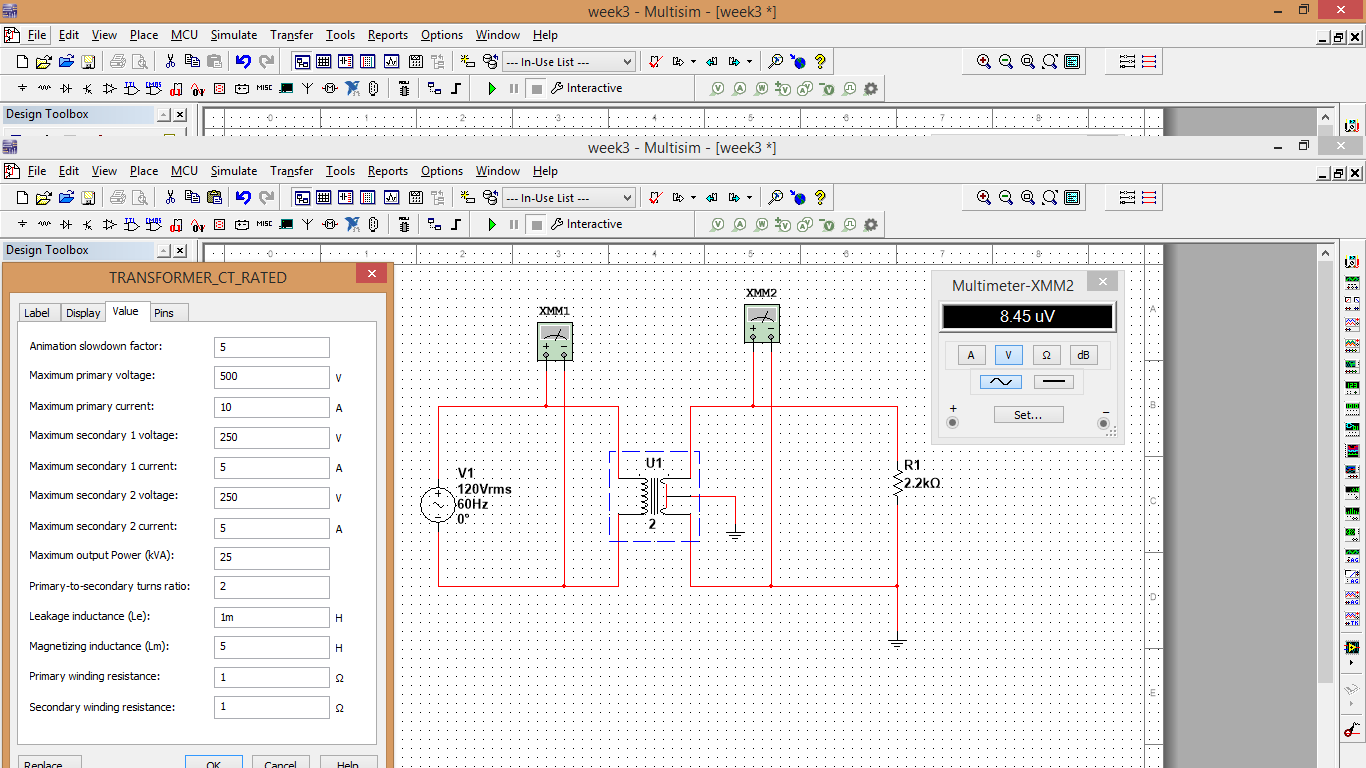Image resolution: width=1366 pixels, height=768 pixels.
Task: Open the Reports menu in the front window
Action: pyautogui.click(x=388, y=171)
